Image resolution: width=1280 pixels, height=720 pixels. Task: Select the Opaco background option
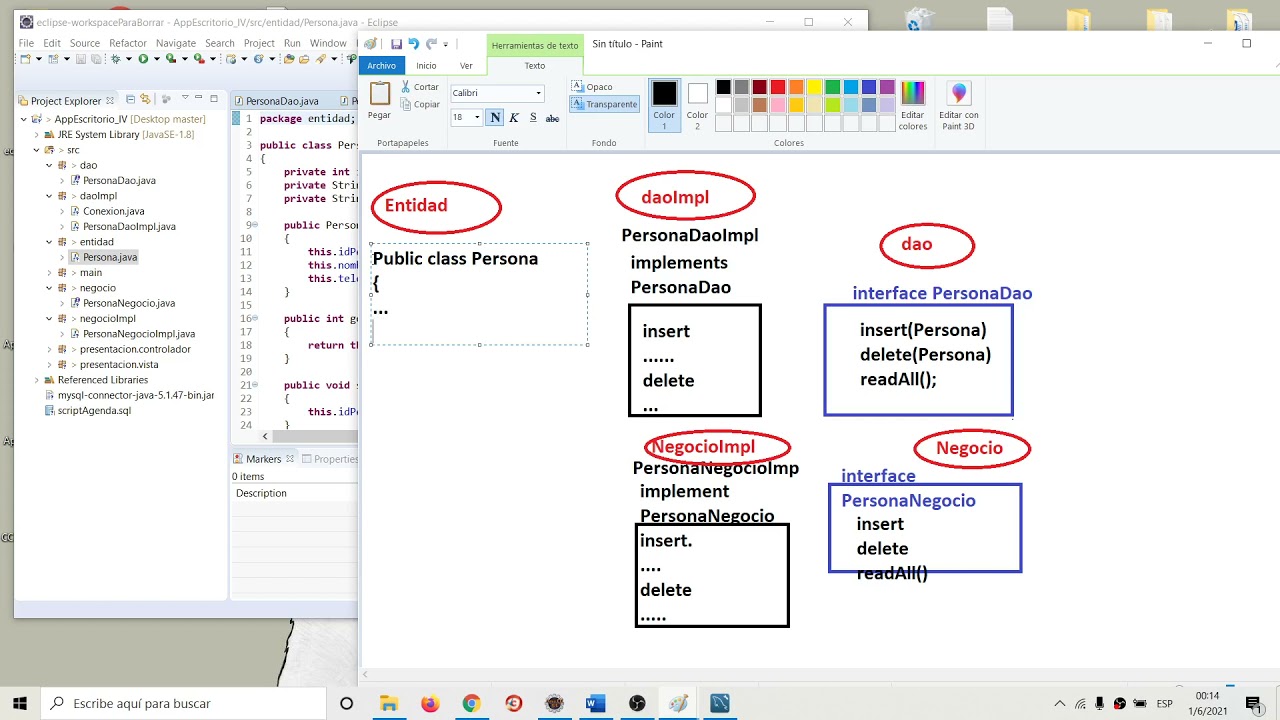pyautogui.click(x=592, y=87)
